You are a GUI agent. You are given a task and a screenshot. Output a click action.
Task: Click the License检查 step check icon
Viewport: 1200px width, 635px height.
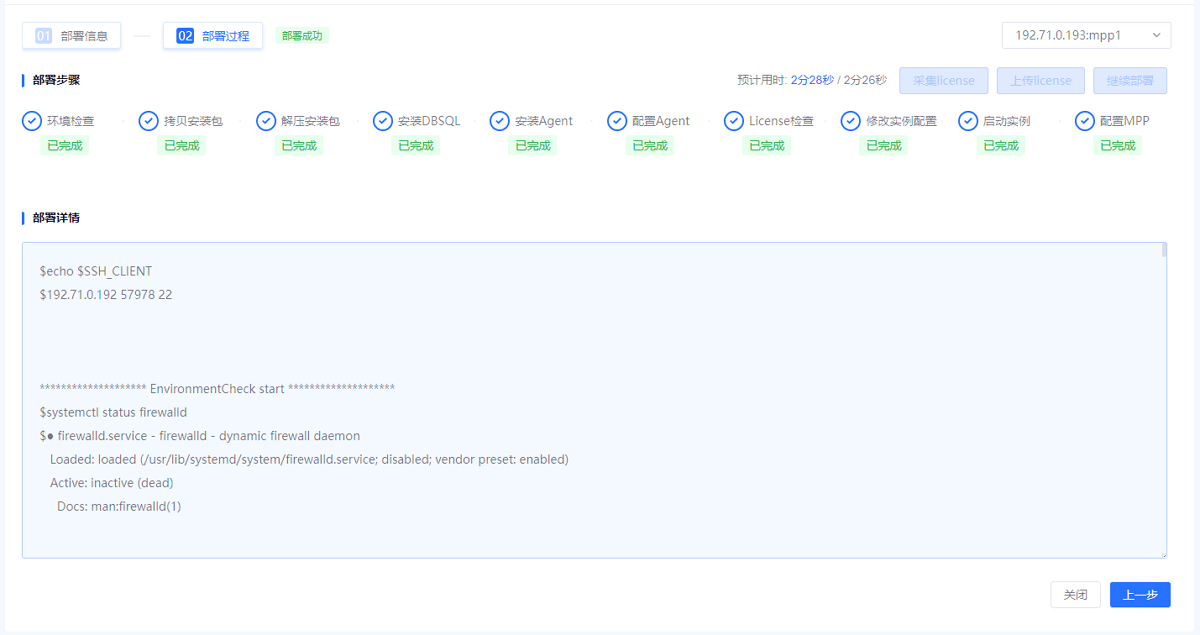click(x=734, y=121)
